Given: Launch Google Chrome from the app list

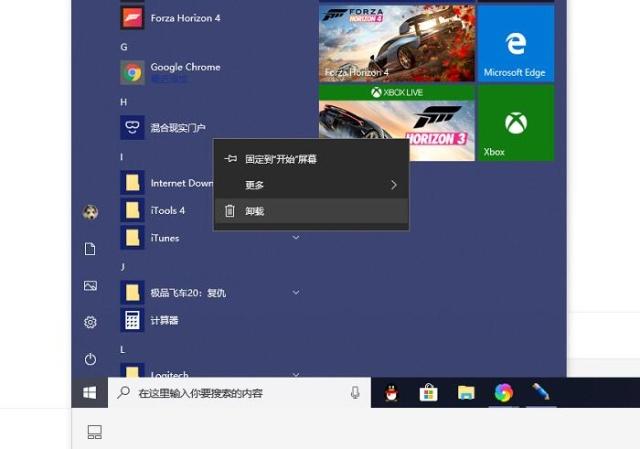Looking at the screenshot, I should pos(170,73).
